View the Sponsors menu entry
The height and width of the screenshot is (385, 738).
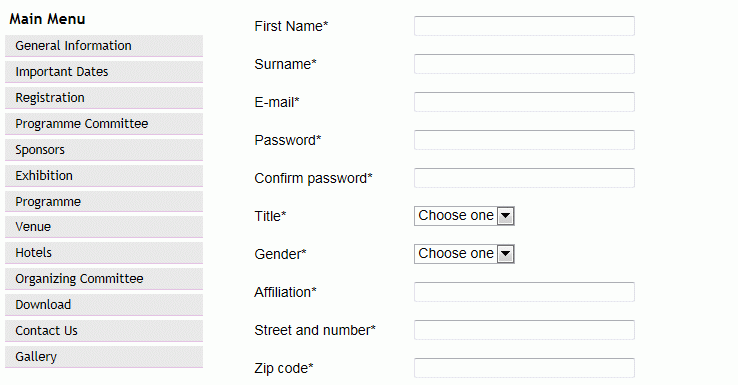click(104, 150)
